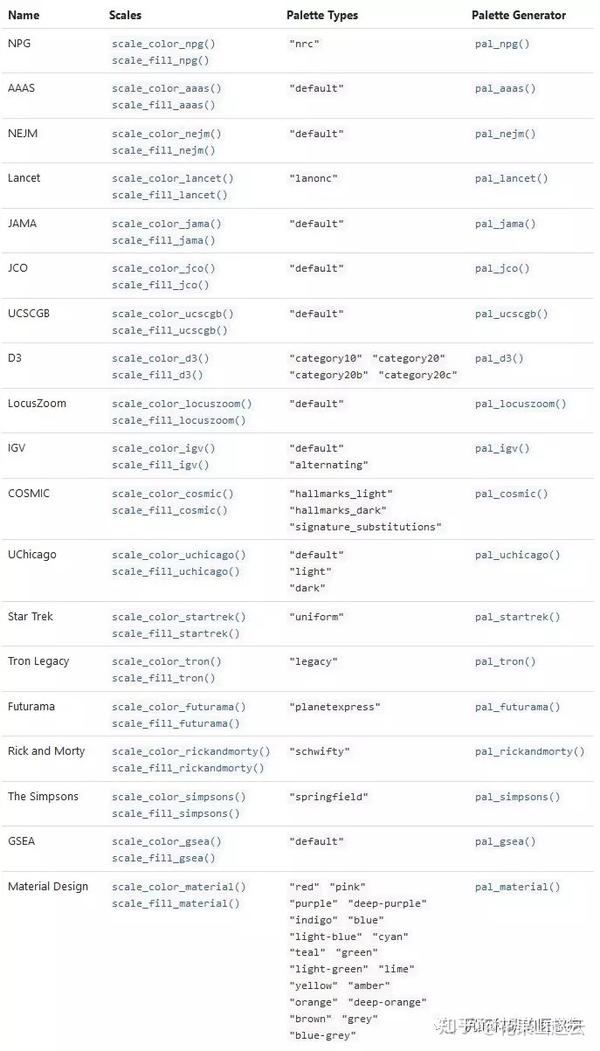
Task: Click the Palette Generator column header
Action: click(x=518, y=15)
